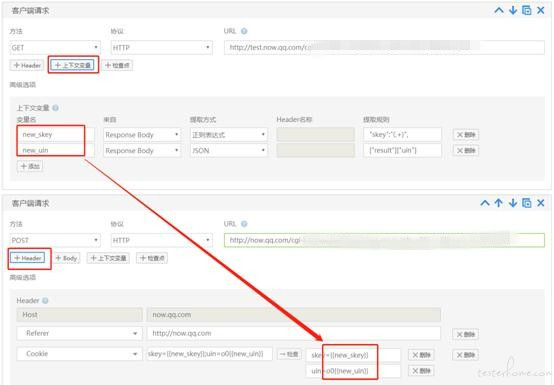
Task: Open HTTP protocol dropdown in first request
Action: pos(161,47)
